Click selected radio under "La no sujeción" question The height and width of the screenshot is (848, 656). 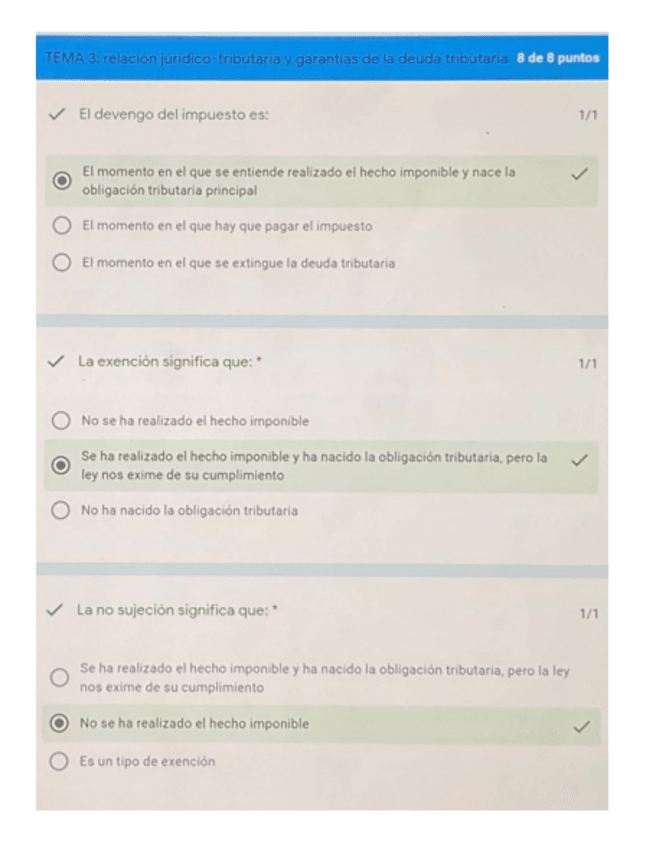tap(60, 723)
